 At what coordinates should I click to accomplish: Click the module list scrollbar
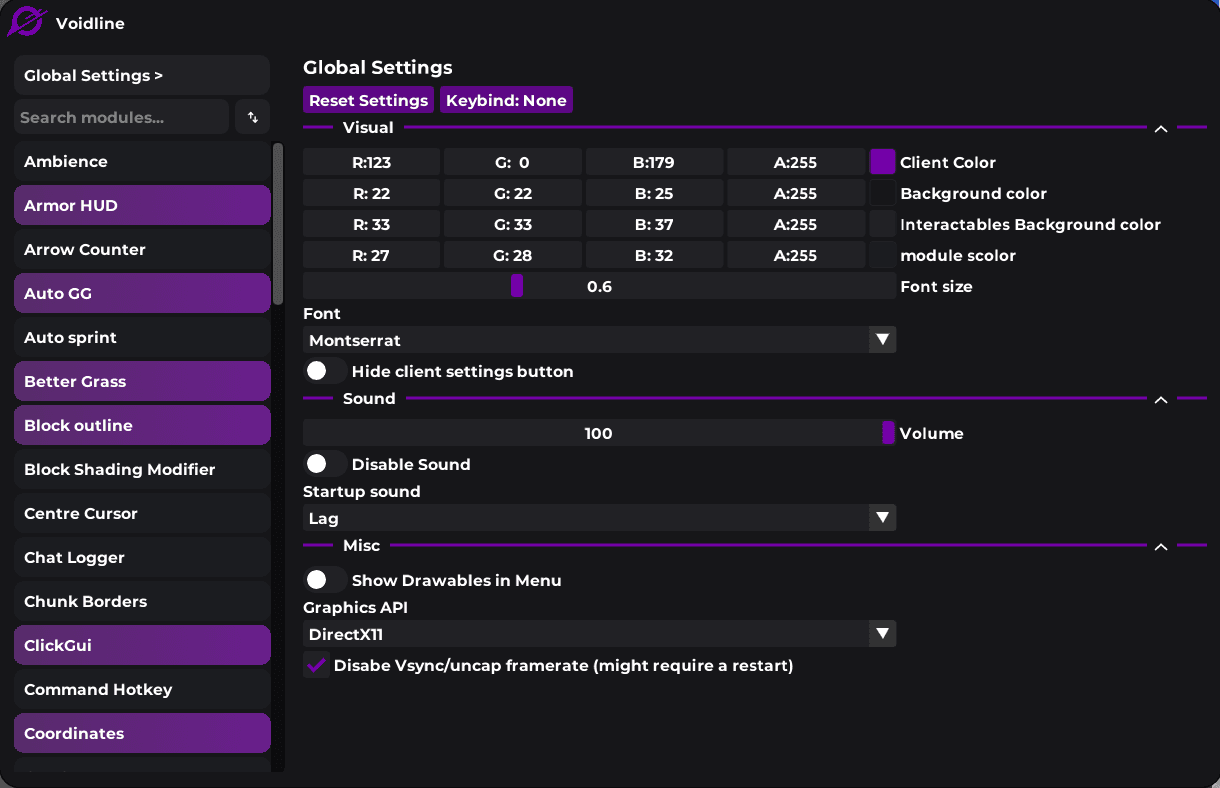(x=278, y=223)
